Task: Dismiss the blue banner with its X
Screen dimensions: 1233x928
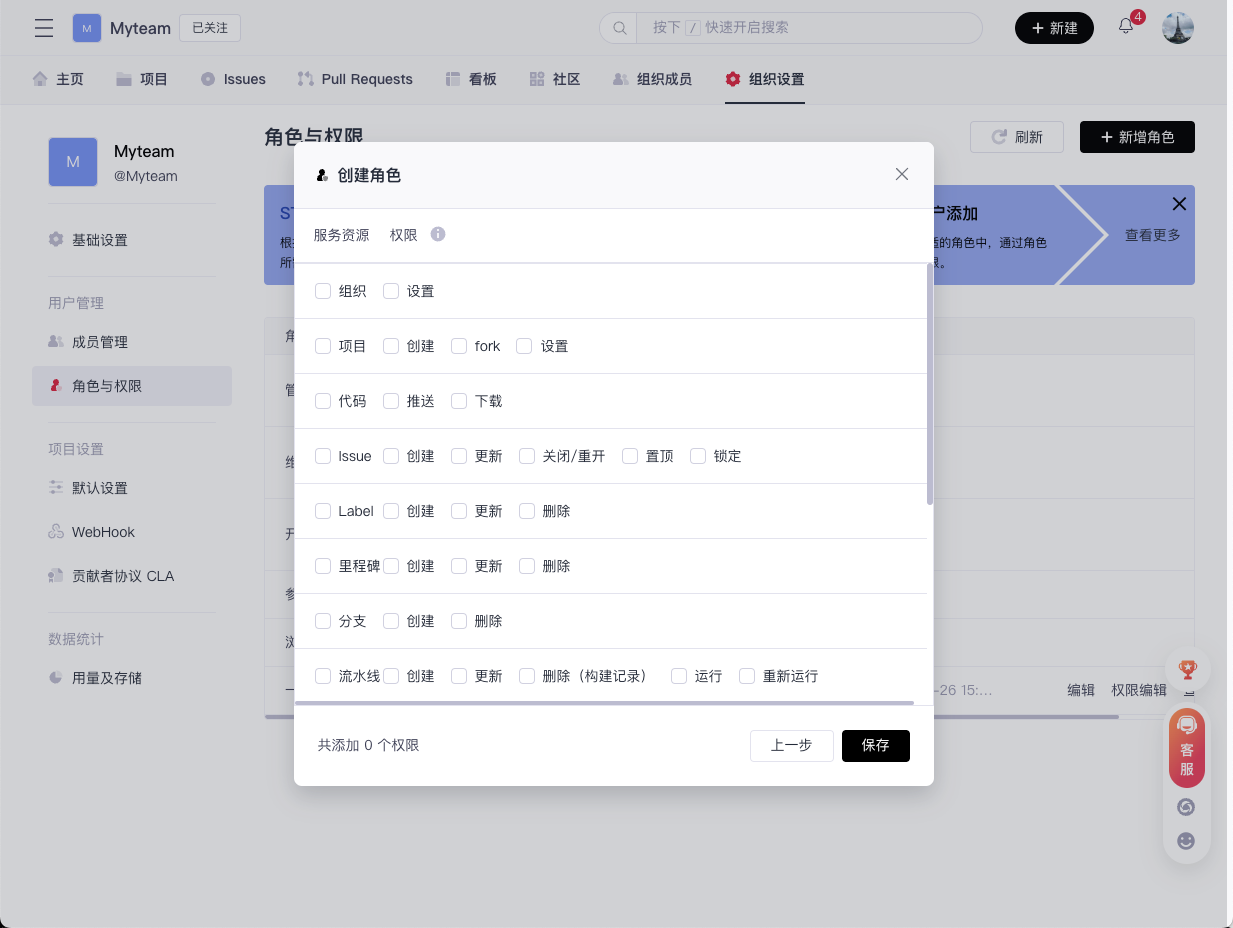Action: pyautogui.click(x=1179, y=204)
